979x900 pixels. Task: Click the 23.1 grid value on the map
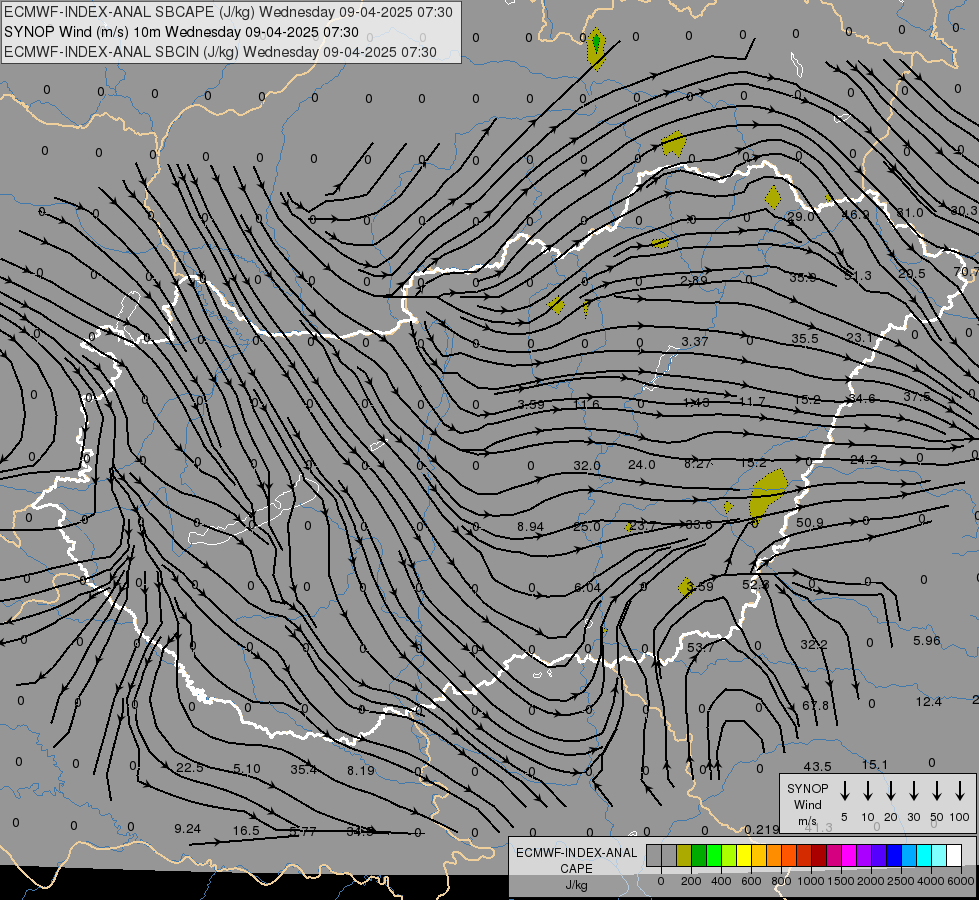[x=860, y=338]
